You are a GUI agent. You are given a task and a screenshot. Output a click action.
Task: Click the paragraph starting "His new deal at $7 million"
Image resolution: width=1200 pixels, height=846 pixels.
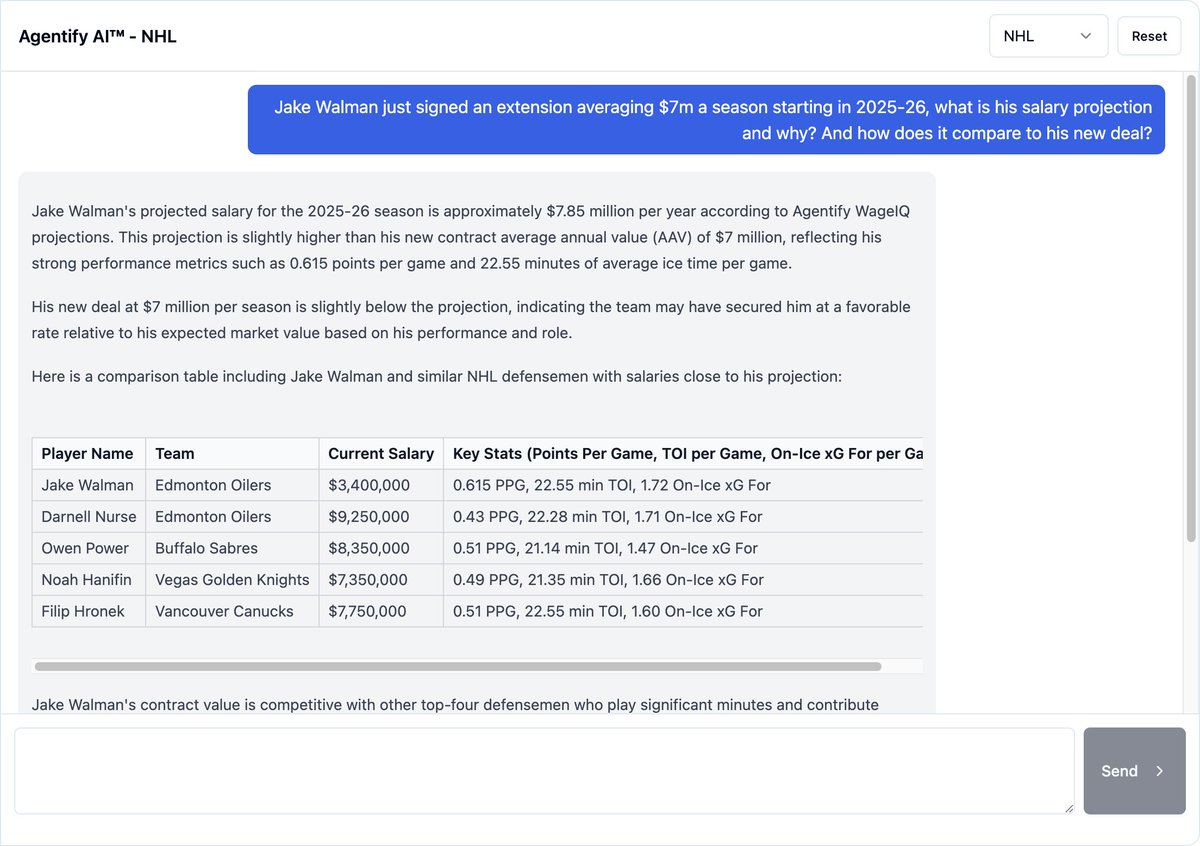pos(471,320)
